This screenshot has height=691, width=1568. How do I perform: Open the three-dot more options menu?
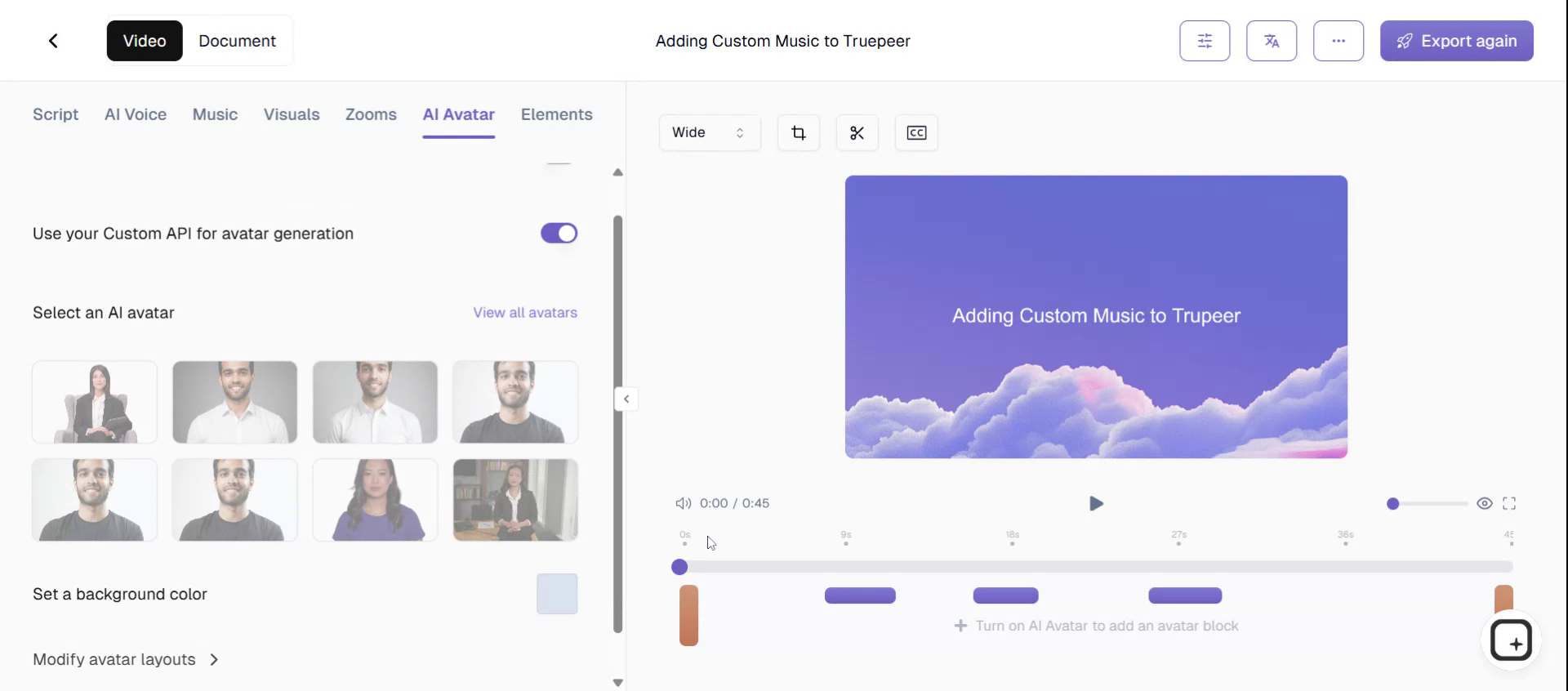[1339, 41]
